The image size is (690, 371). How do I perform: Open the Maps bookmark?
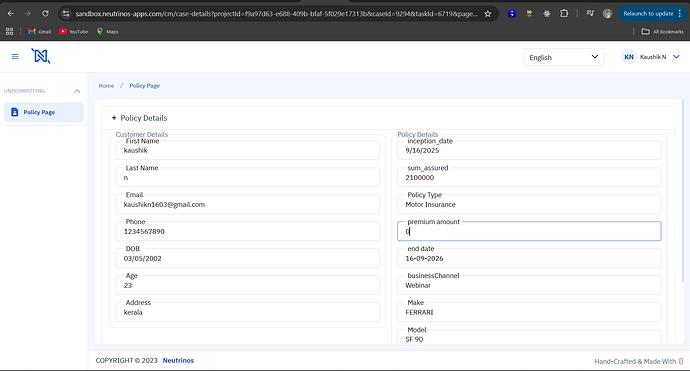pyautogui.click(x=107, y=31)
